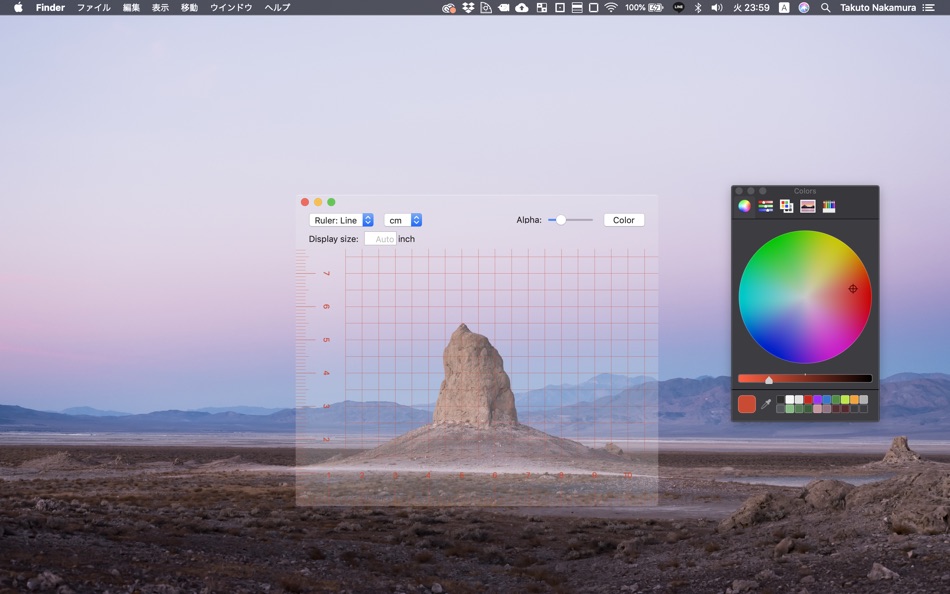Open the volume control icon
Image resolution: width=950 pixels, height=594 pixels.
[717, 7]
